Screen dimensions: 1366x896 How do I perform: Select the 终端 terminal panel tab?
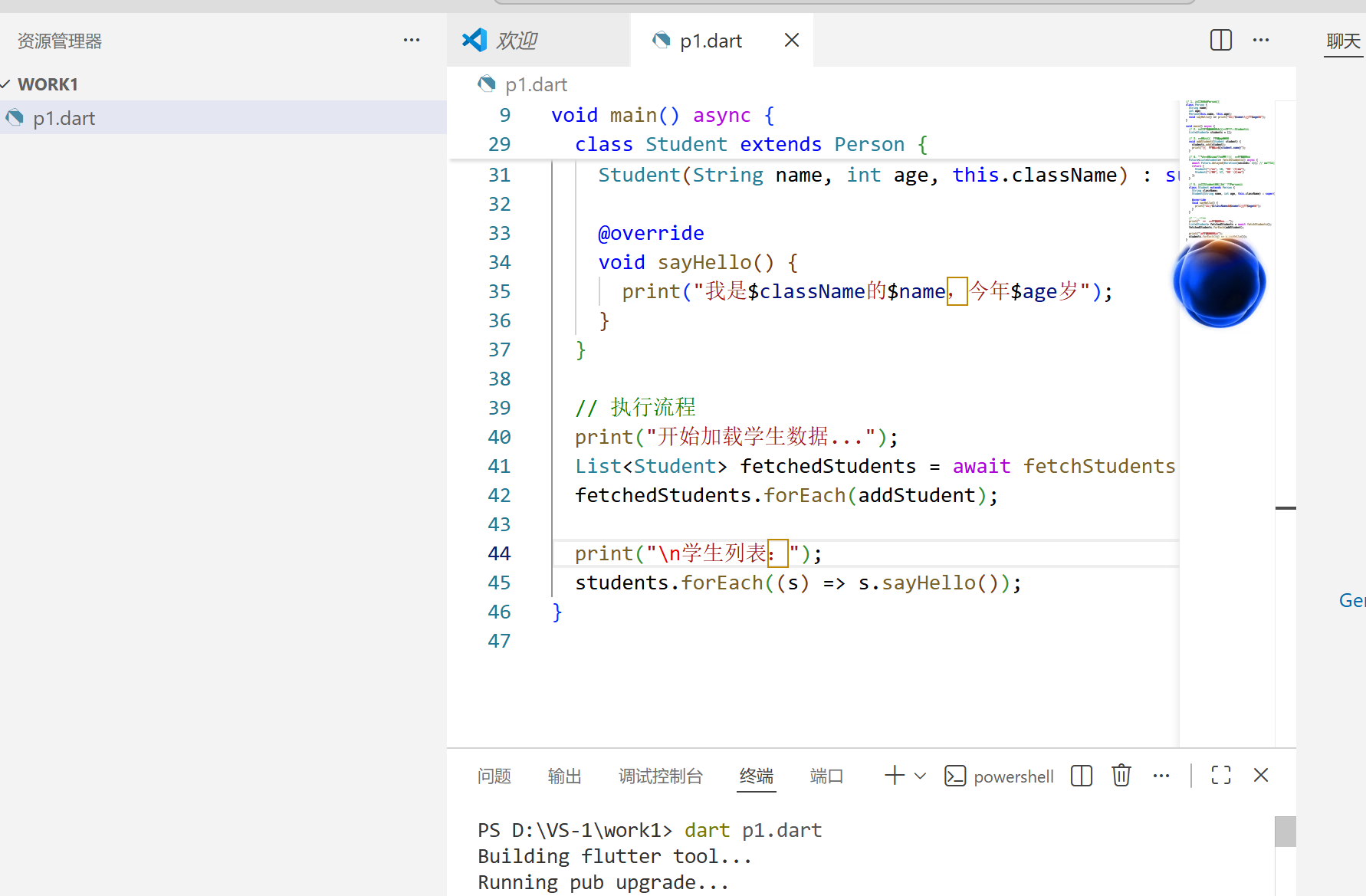coord(756,776)
